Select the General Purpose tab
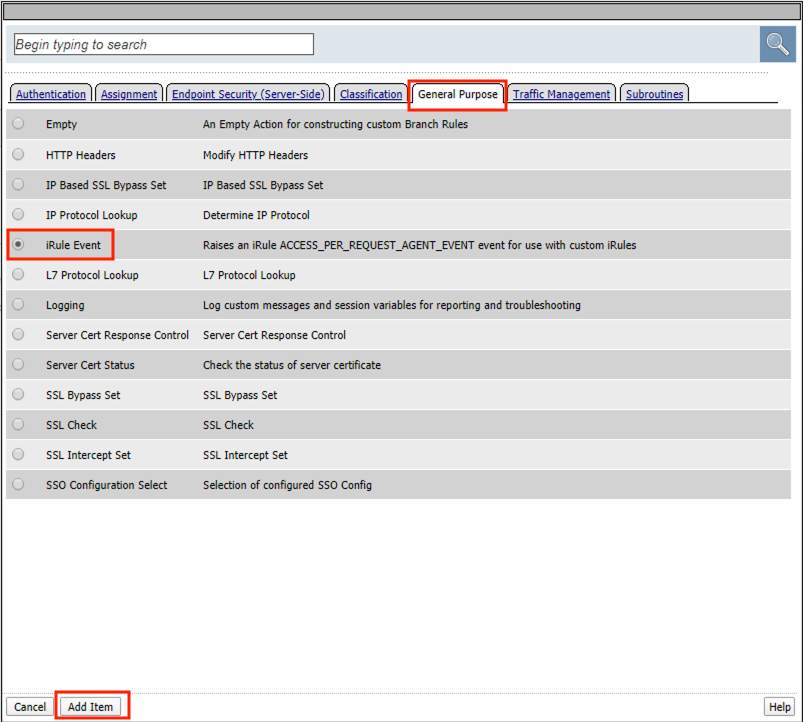Image resolution: width=803 pixels, height=722 pixels. coord(458,94)
